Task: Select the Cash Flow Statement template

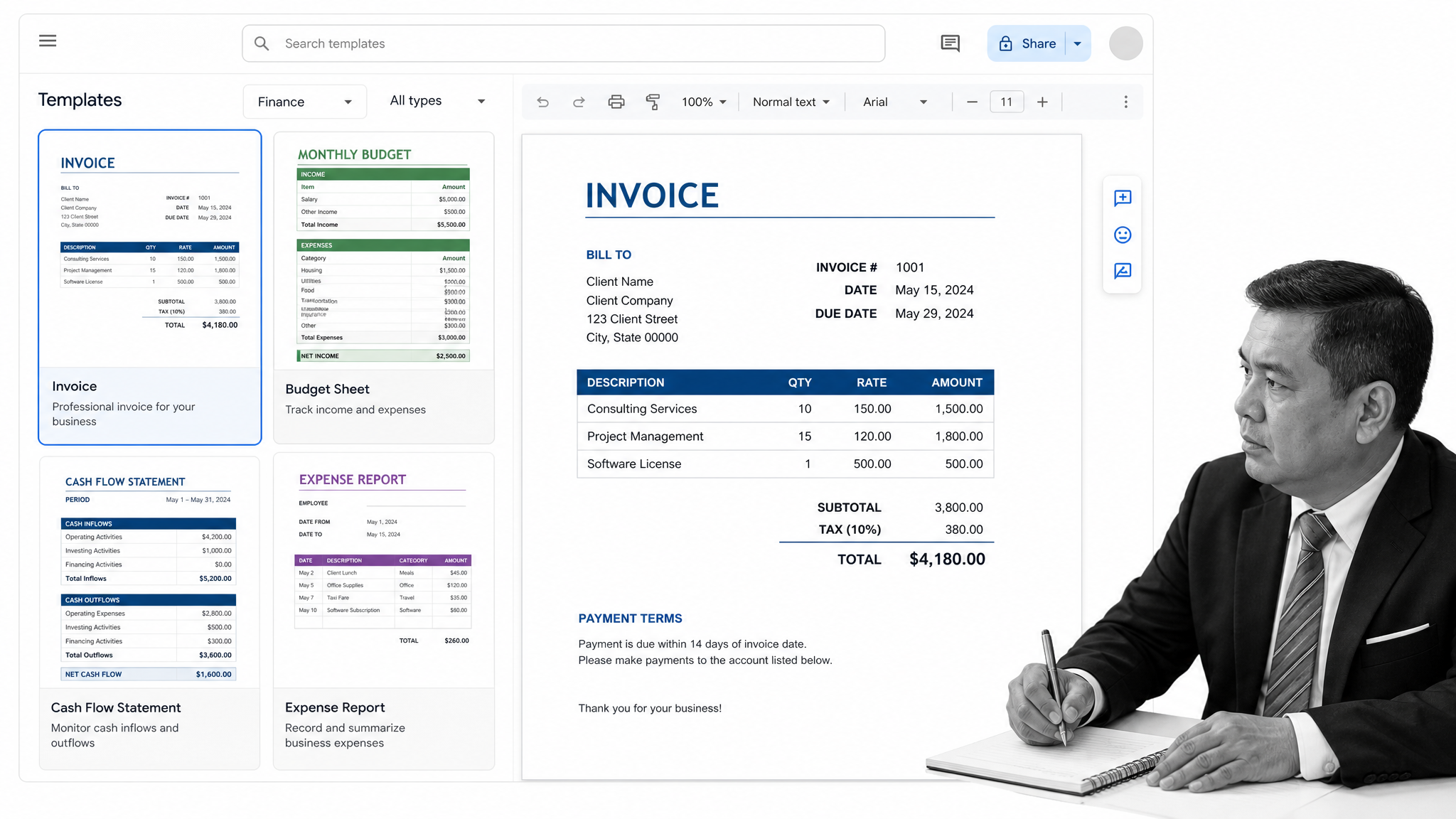Action: click(149, 613)
